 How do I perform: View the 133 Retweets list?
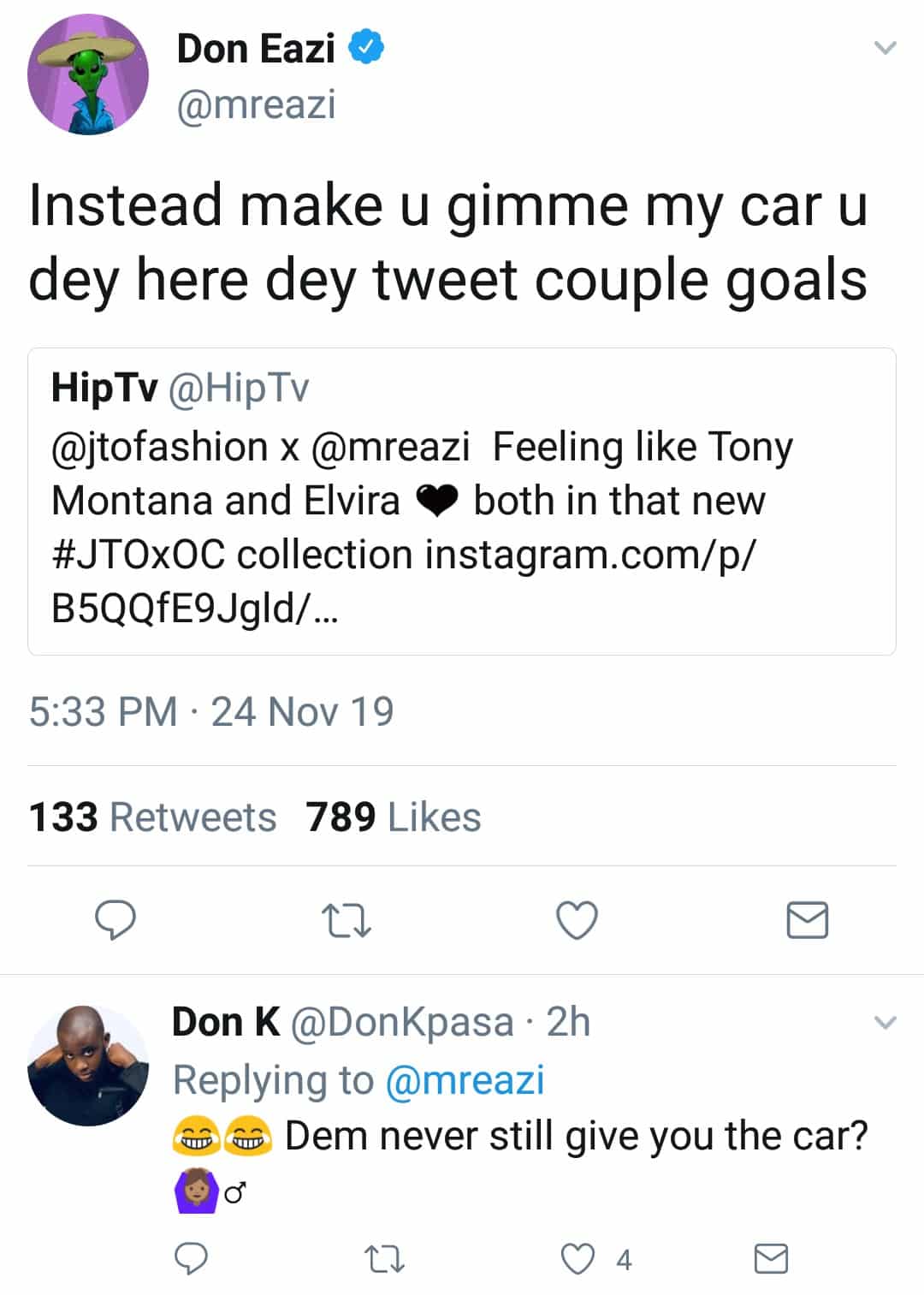tap(152, 817)
